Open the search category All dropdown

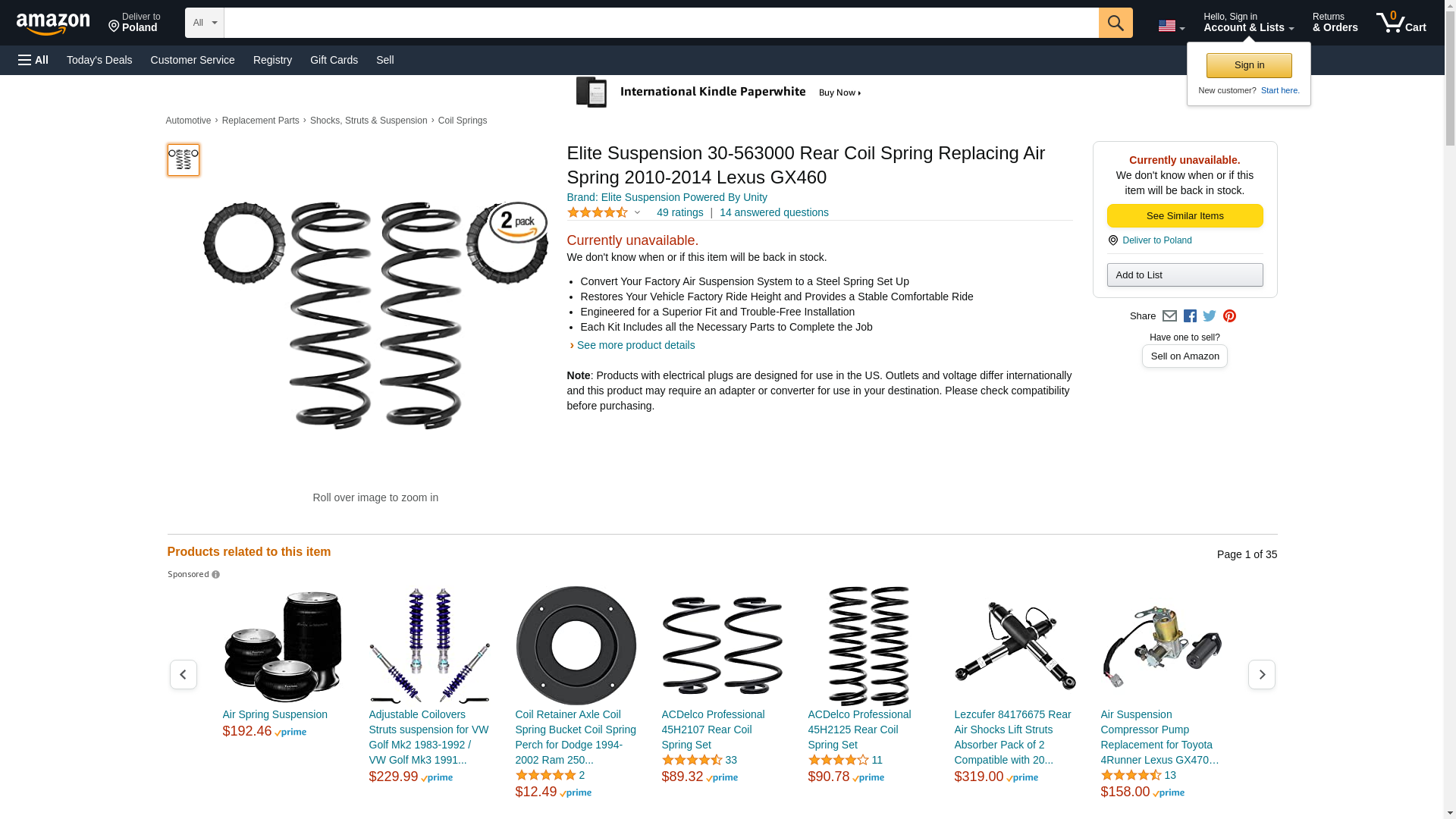point(204,23)
